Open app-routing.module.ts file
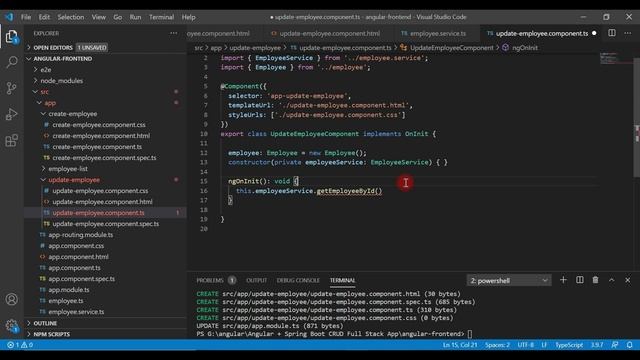 (81, 235)
